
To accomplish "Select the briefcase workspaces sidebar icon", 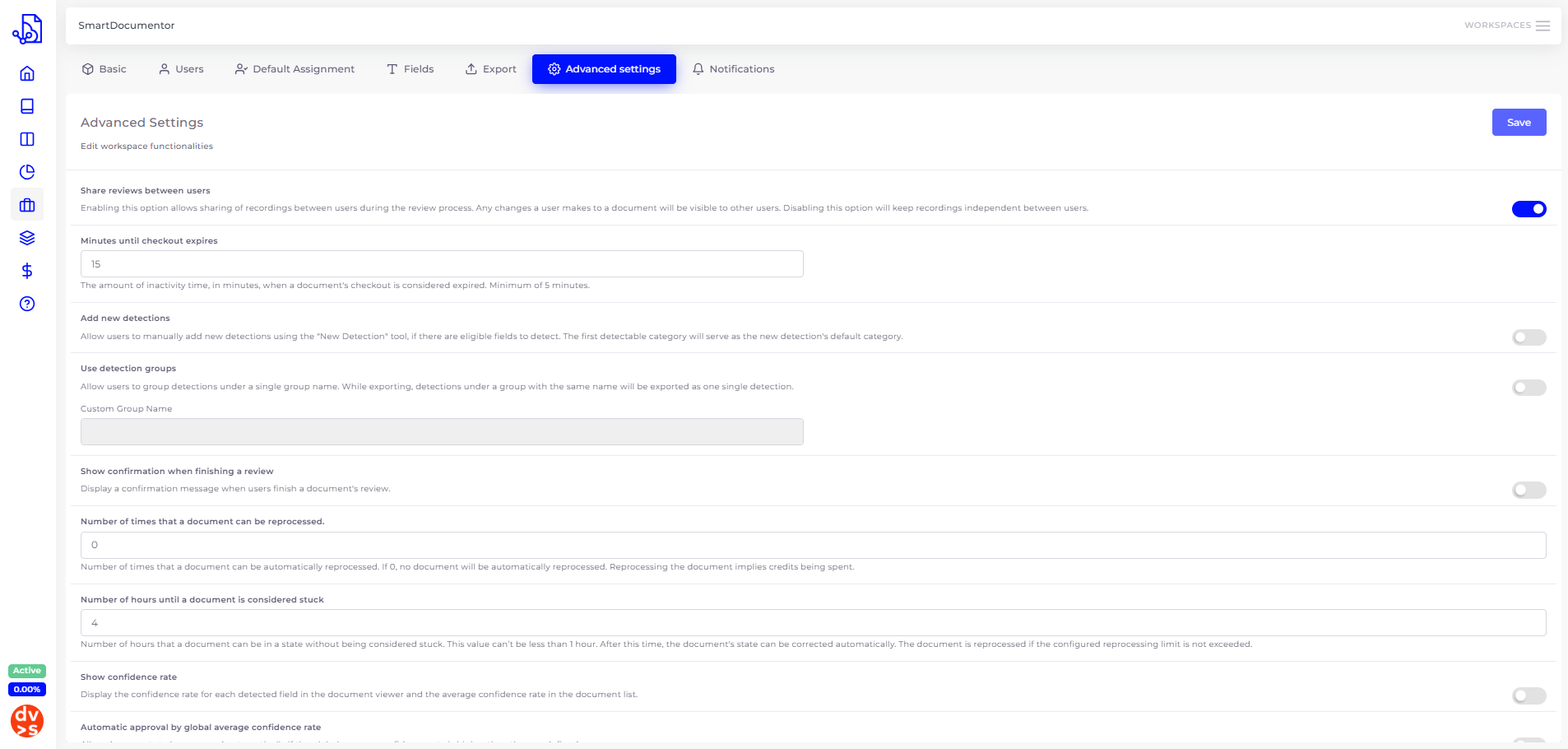I will [27, 205].
